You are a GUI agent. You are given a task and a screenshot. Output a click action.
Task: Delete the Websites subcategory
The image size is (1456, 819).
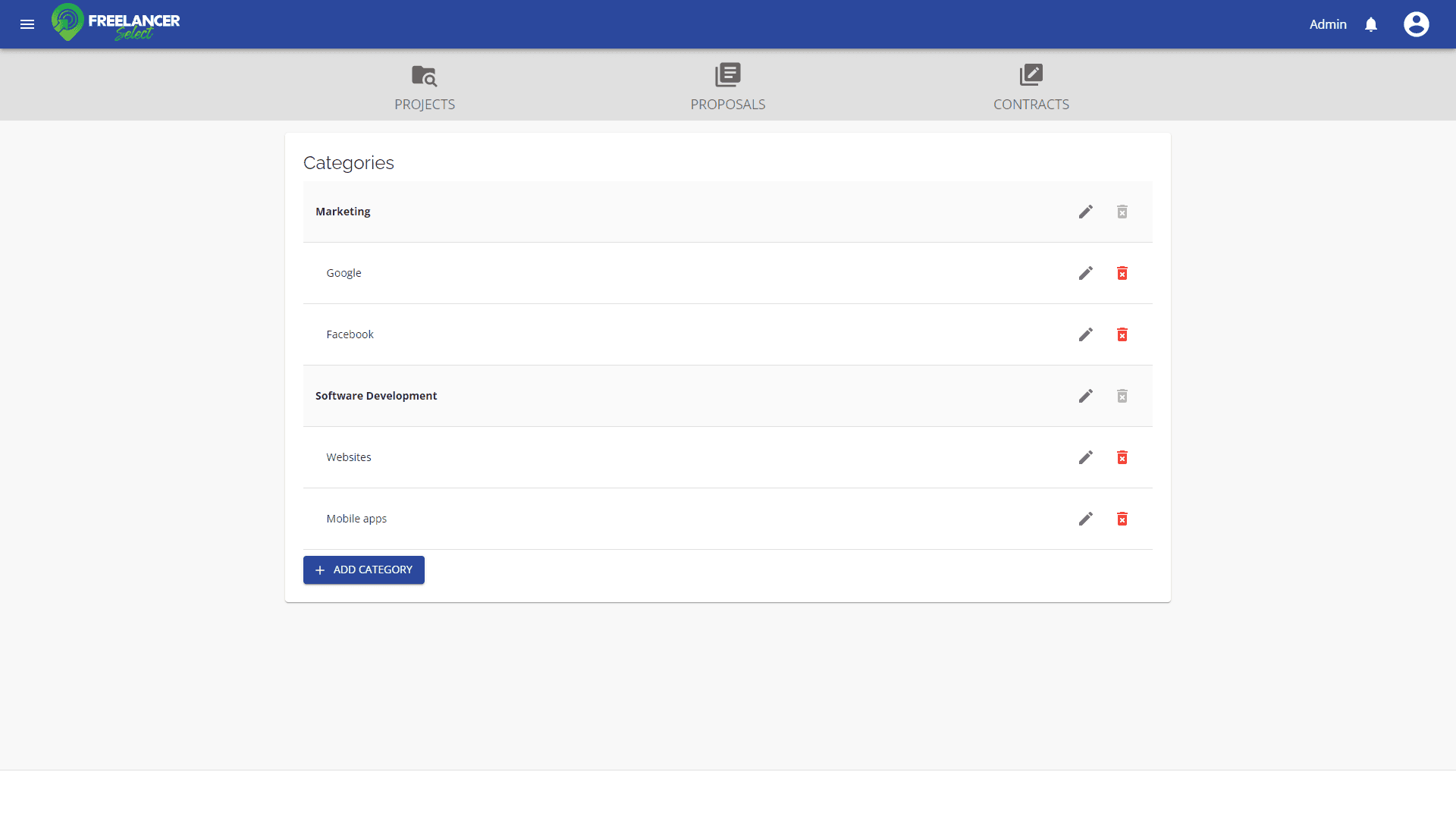(x=1122, y=457)
